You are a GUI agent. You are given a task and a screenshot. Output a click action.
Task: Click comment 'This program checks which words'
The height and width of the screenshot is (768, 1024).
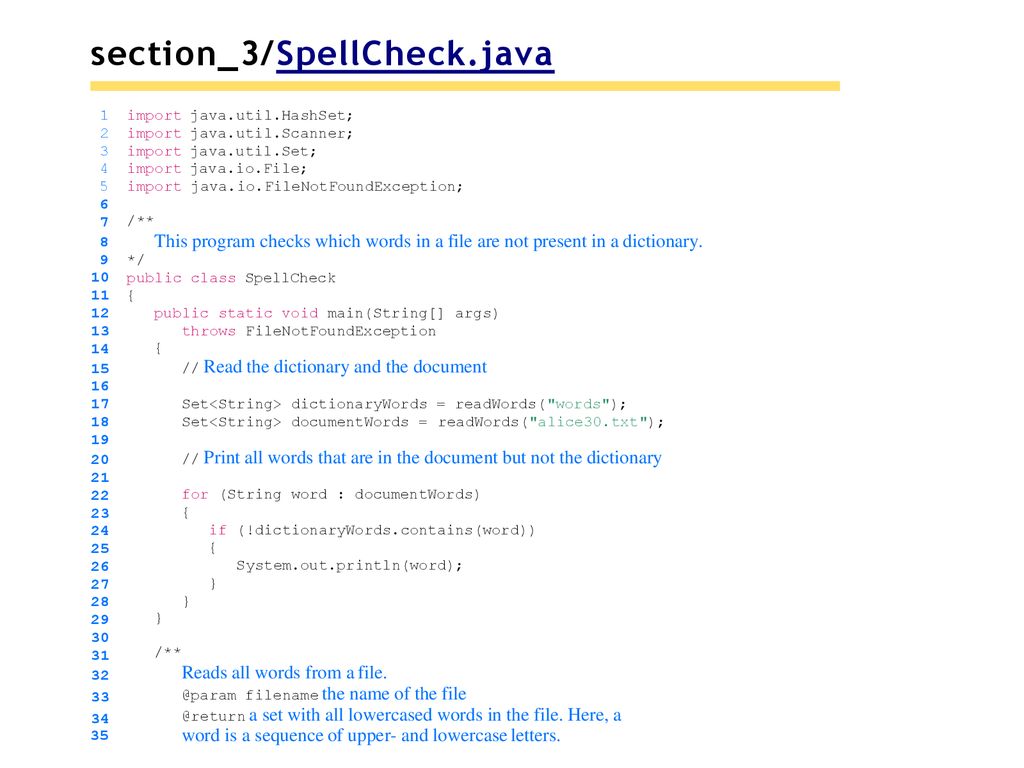428,242
